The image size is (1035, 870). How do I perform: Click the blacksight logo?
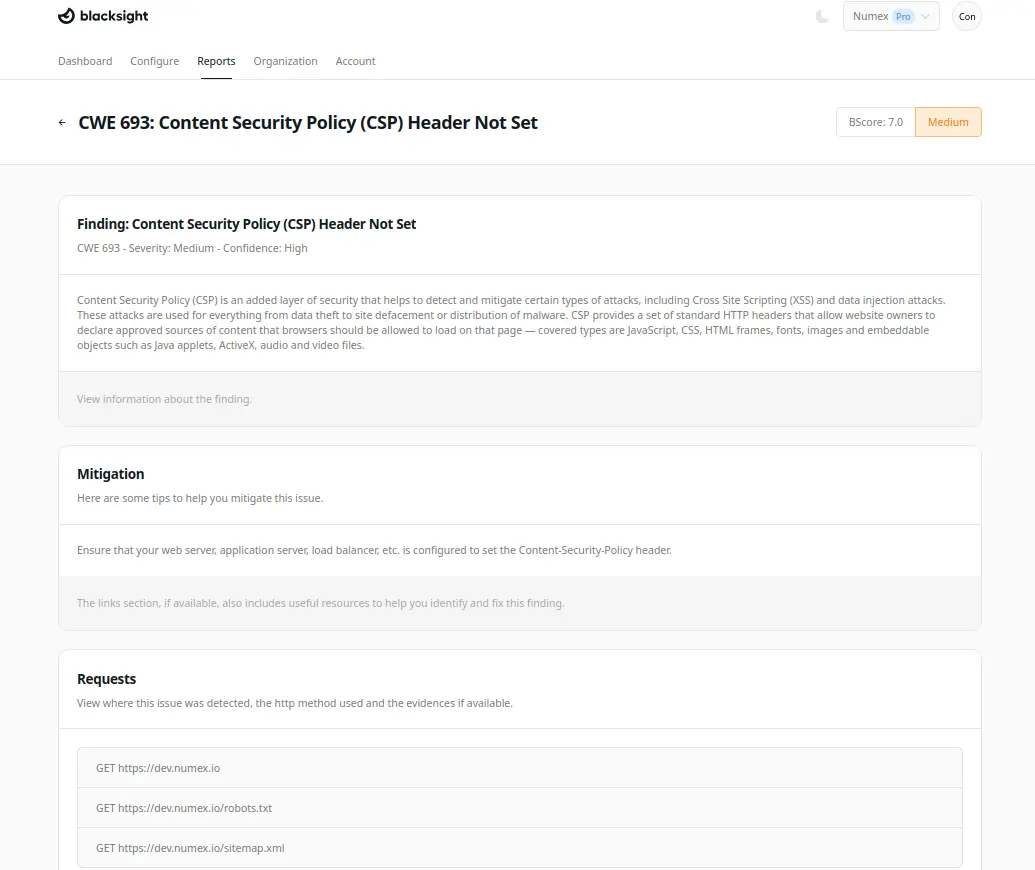(103, 16)
